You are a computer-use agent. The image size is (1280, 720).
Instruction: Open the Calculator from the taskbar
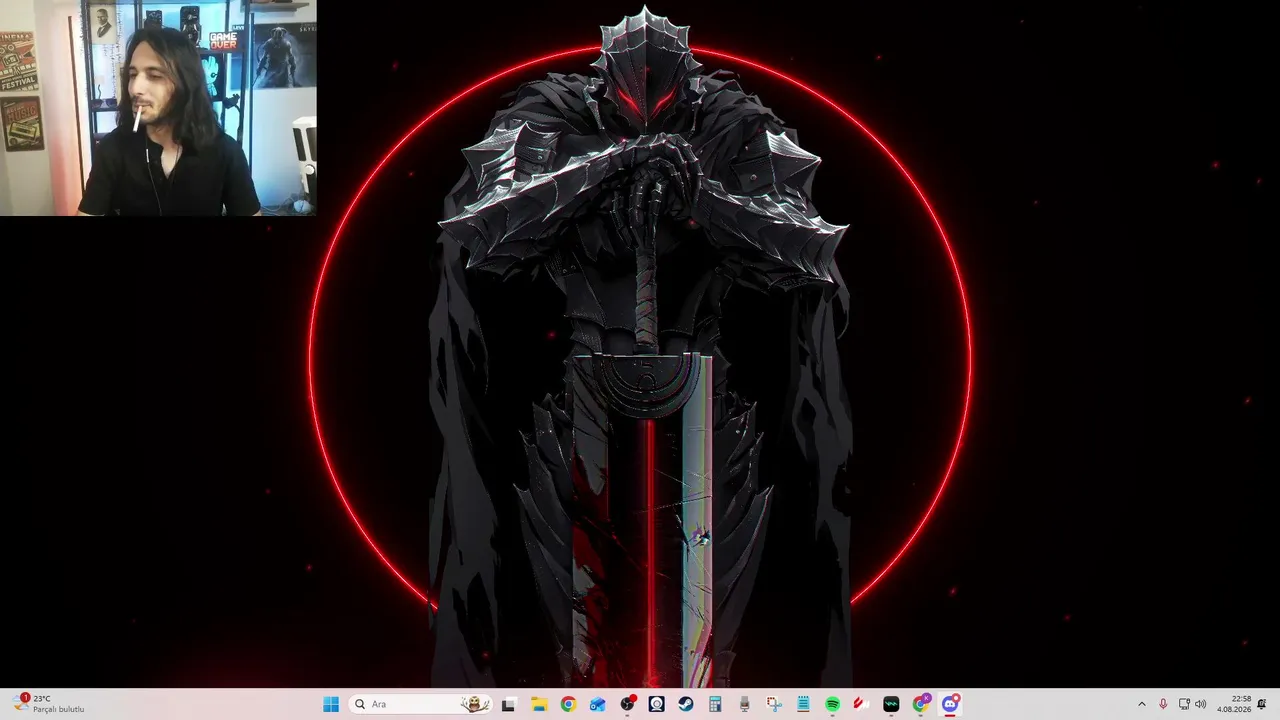pos(715,704)
